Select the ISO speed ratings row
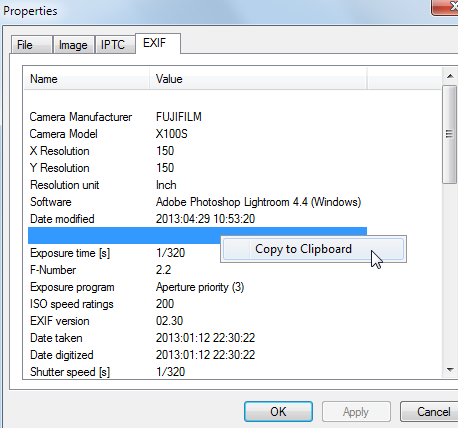 [x=197, y=304]
